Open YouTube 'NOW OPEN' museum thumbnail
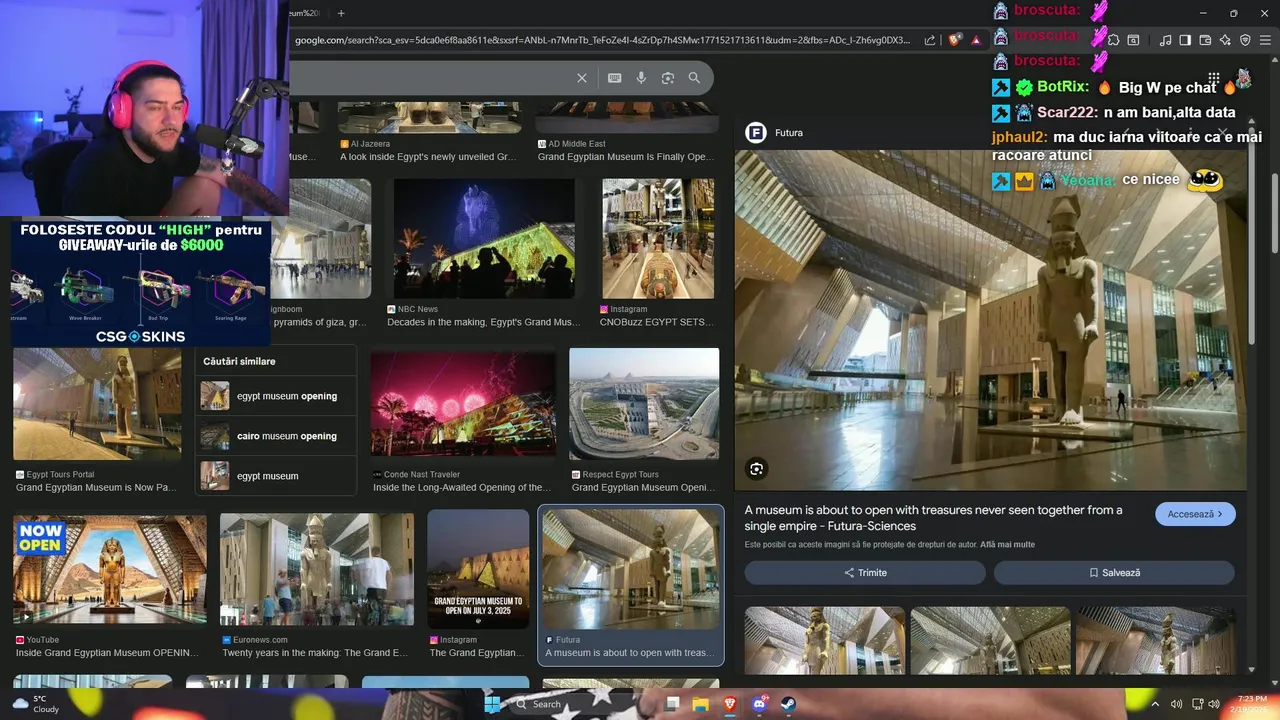This screenshot has width=1280, height=720. 110,569
